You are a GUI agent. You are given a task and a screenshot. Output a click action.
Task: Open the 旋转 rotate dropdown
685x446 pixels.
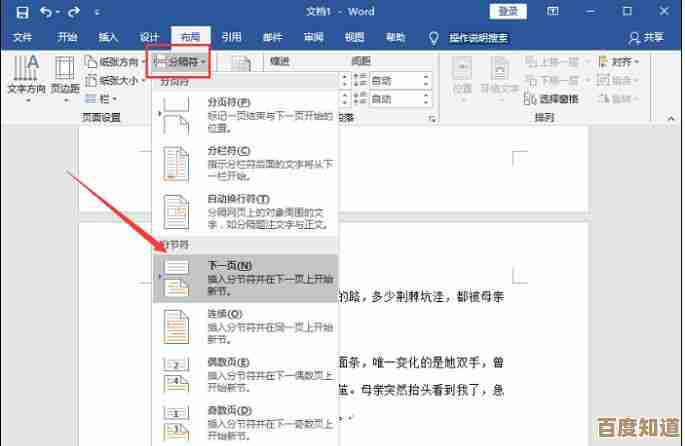(x=618, y=99)
